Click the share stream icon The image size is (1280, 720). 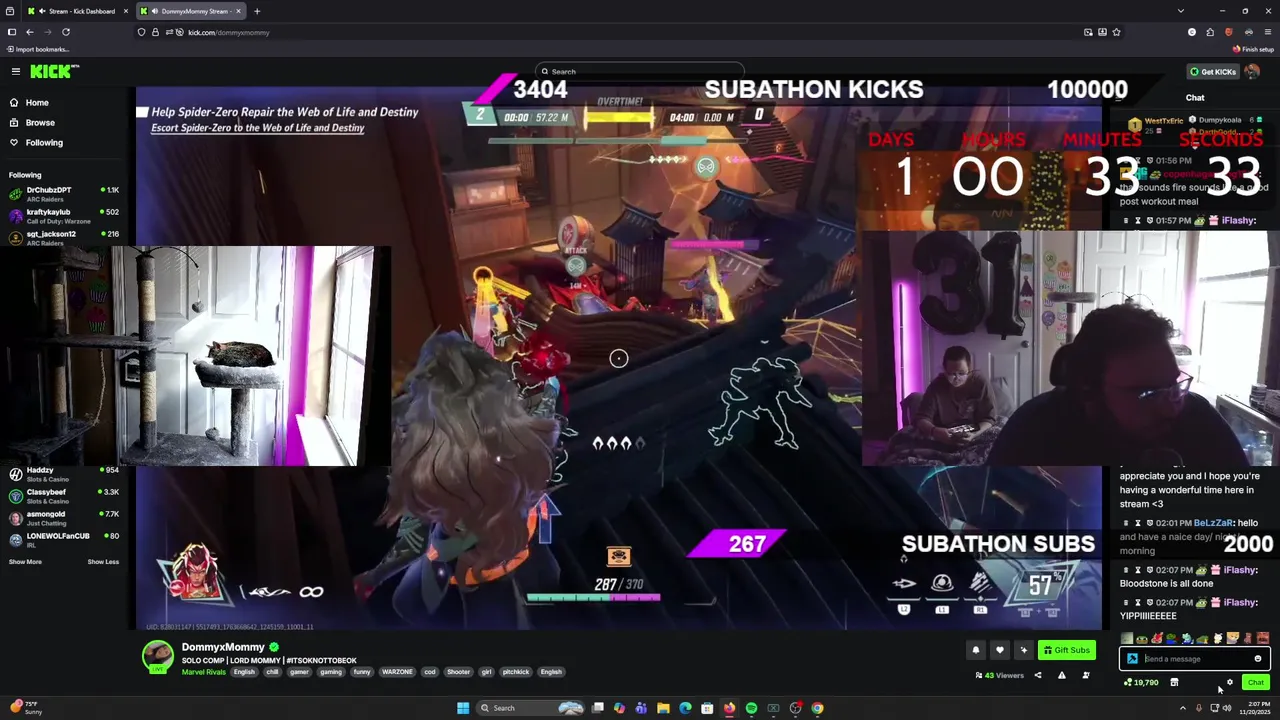1037,675
